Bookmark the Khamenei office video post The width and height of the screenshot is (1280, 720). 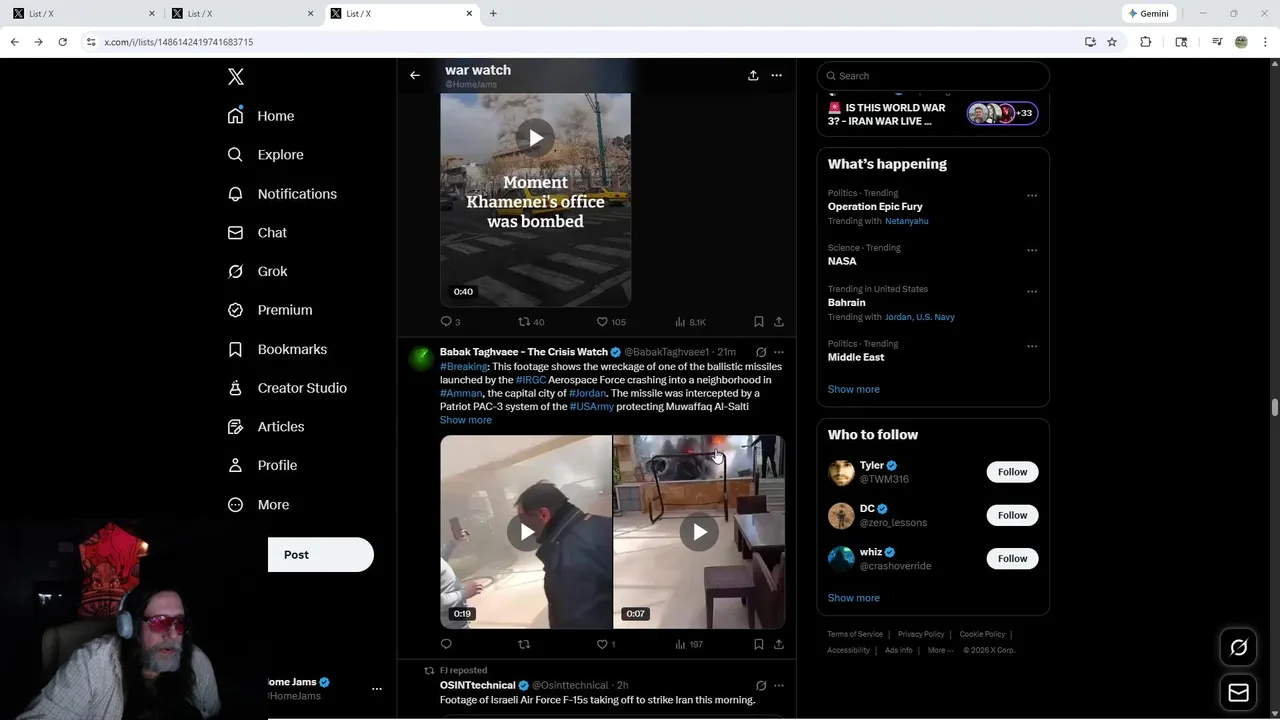[758, 322]
